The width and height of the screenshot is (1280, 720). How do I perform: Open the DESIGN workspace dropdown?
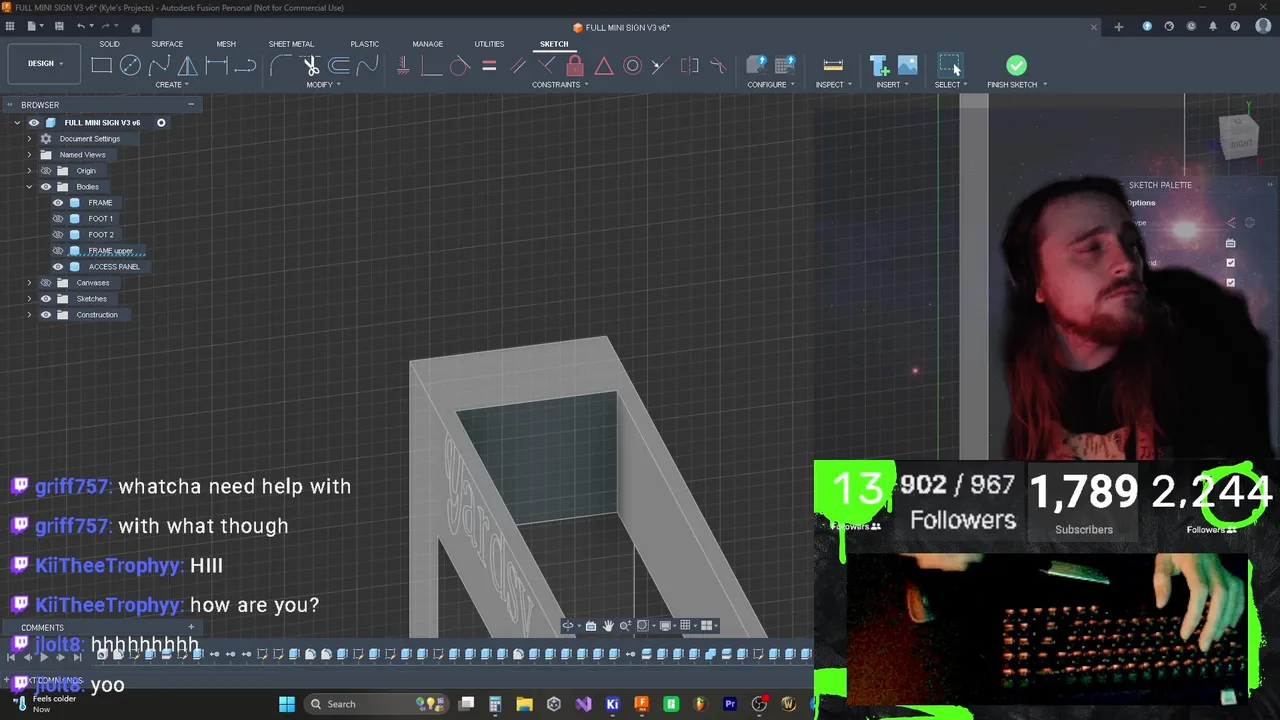[x=45, y=64]
